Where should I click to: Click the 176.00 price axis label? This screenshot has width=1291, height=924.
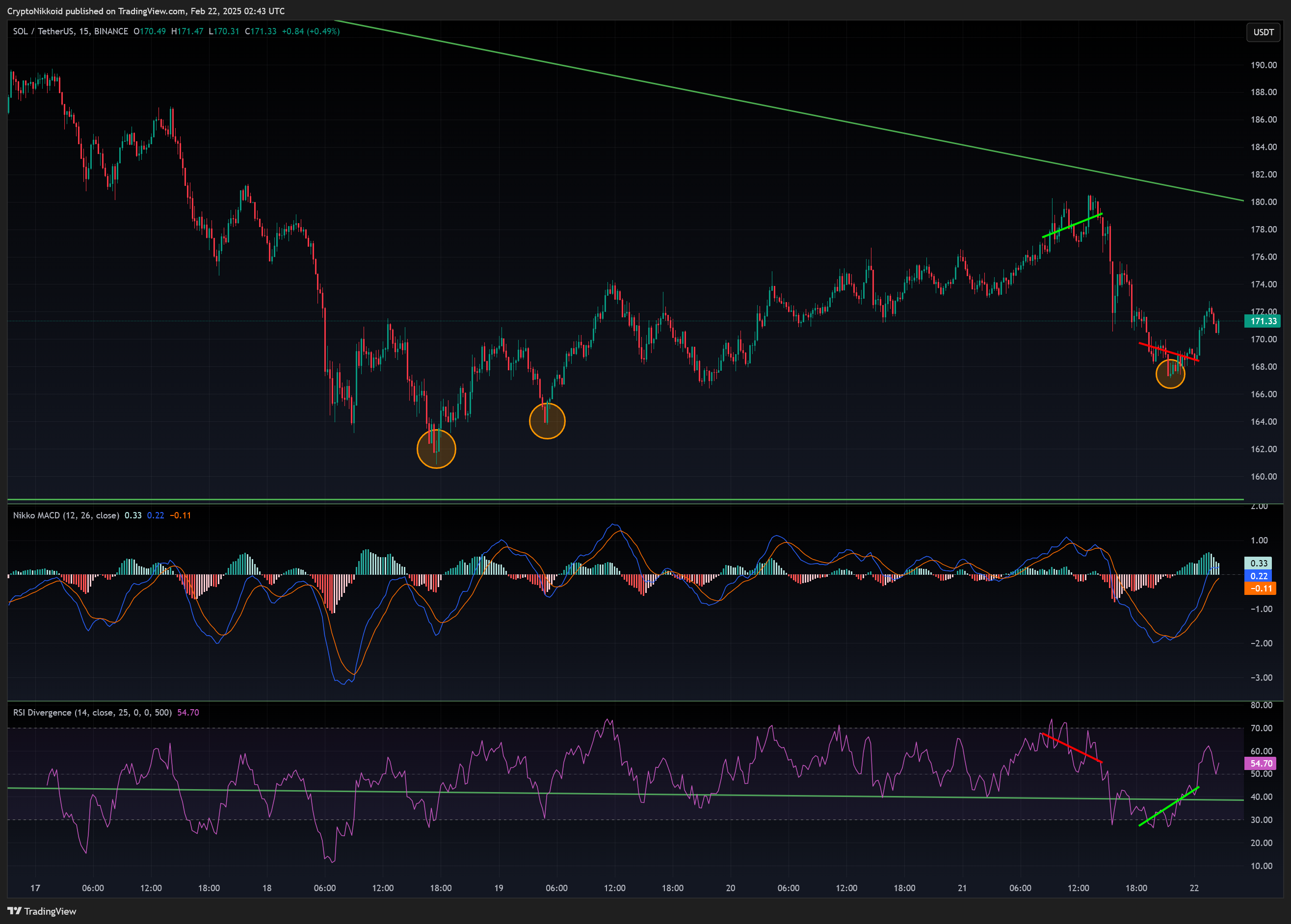click(1263, 257)
